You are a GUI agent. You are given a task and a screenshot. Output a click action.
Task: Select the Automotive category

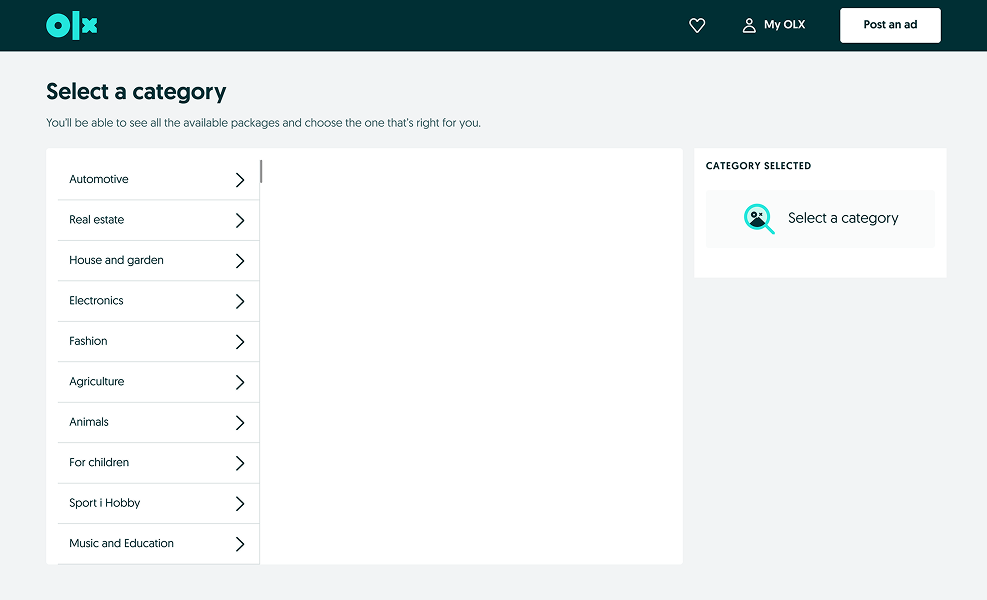[159, 179]
